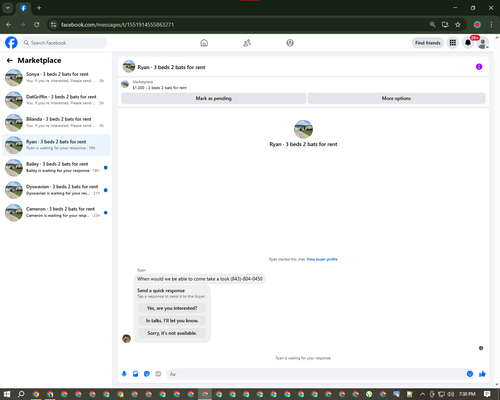The height and width of the screenshot is (400, 500).
Task: Select the Ryan conversation in the list
Action: click(x=56, y=145)
